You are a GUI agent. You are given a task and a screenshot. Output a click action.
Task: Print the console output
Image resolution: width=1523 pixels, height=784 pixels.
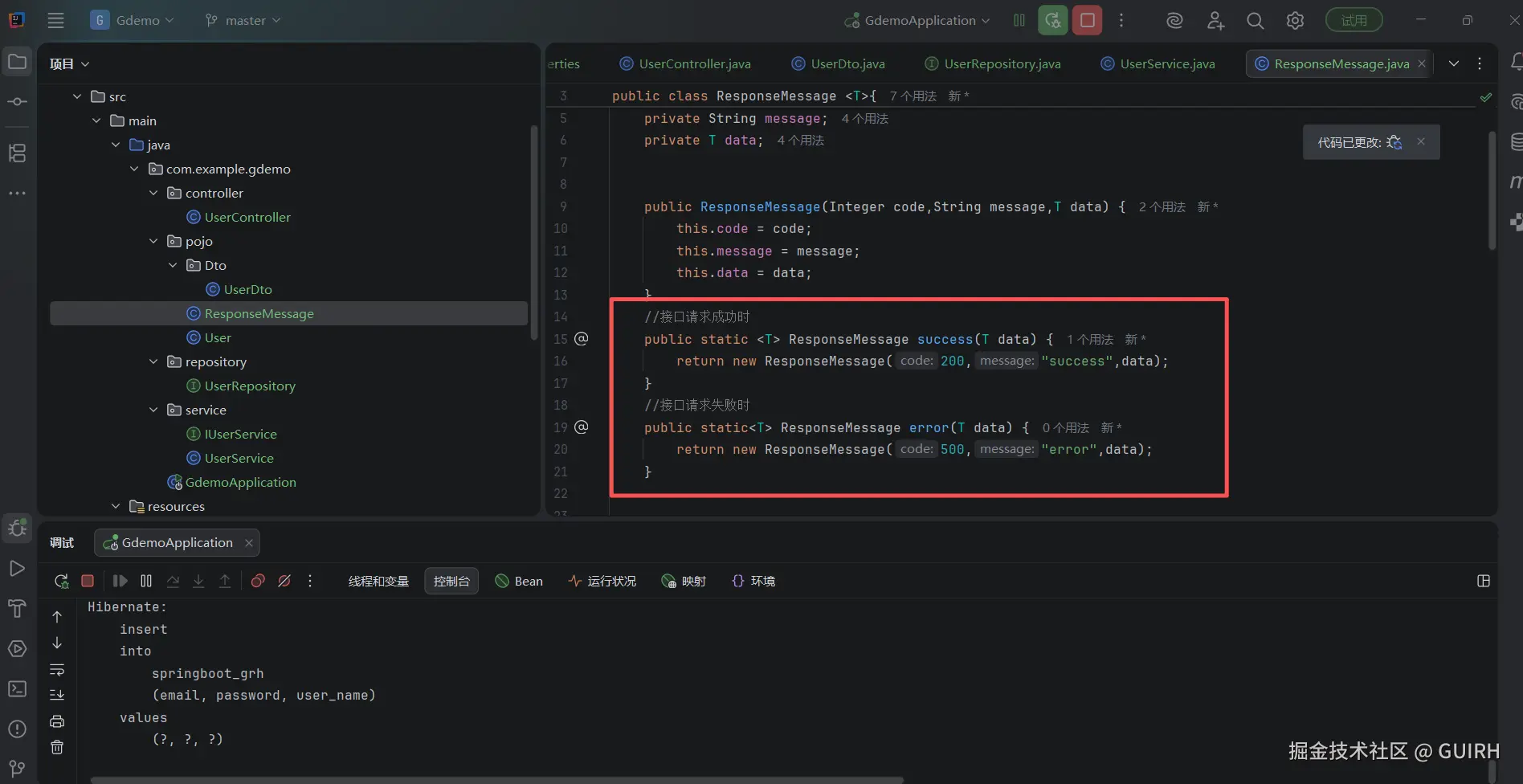coord(57,721)
